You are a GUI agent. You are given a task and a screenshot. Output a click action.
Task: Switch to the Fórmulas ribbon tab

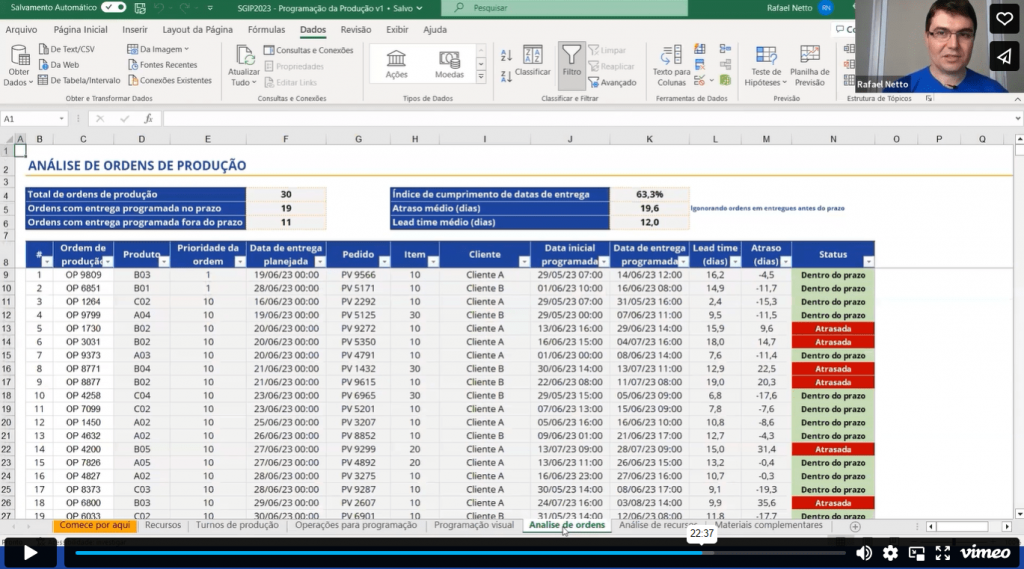pos(266,30)
